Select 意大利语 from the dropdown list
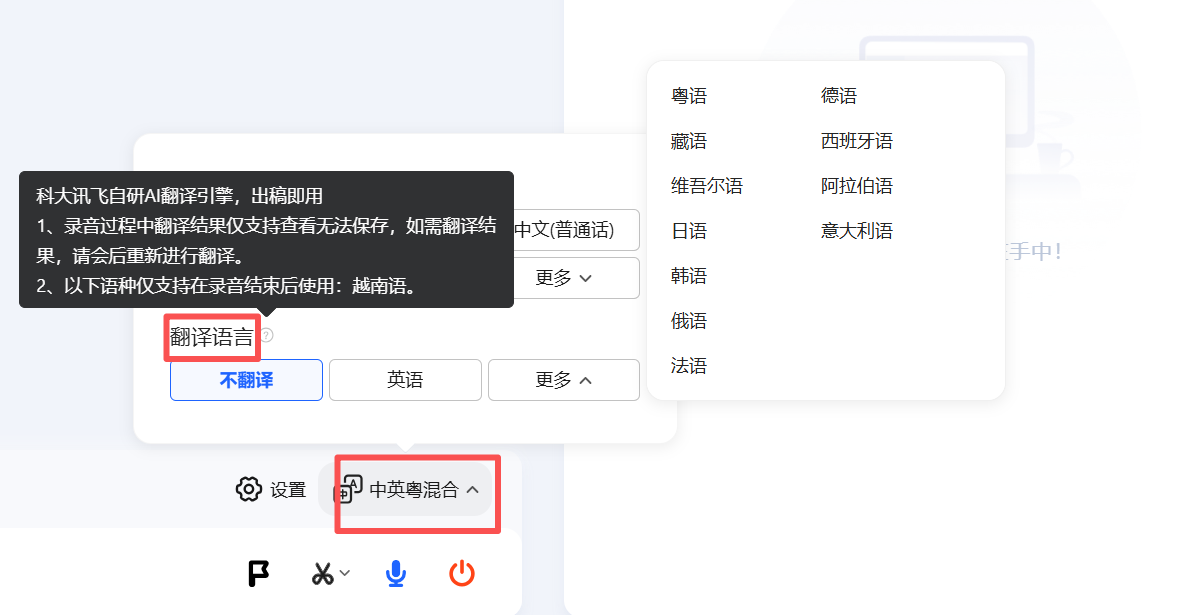 [x=857, y=231]
